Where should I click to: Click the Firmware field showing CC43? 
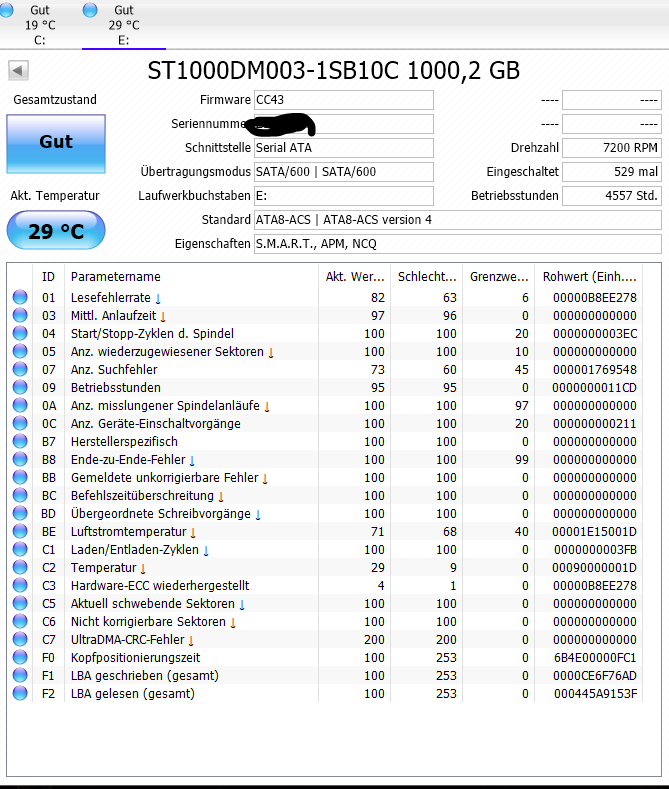click(344, 100)
